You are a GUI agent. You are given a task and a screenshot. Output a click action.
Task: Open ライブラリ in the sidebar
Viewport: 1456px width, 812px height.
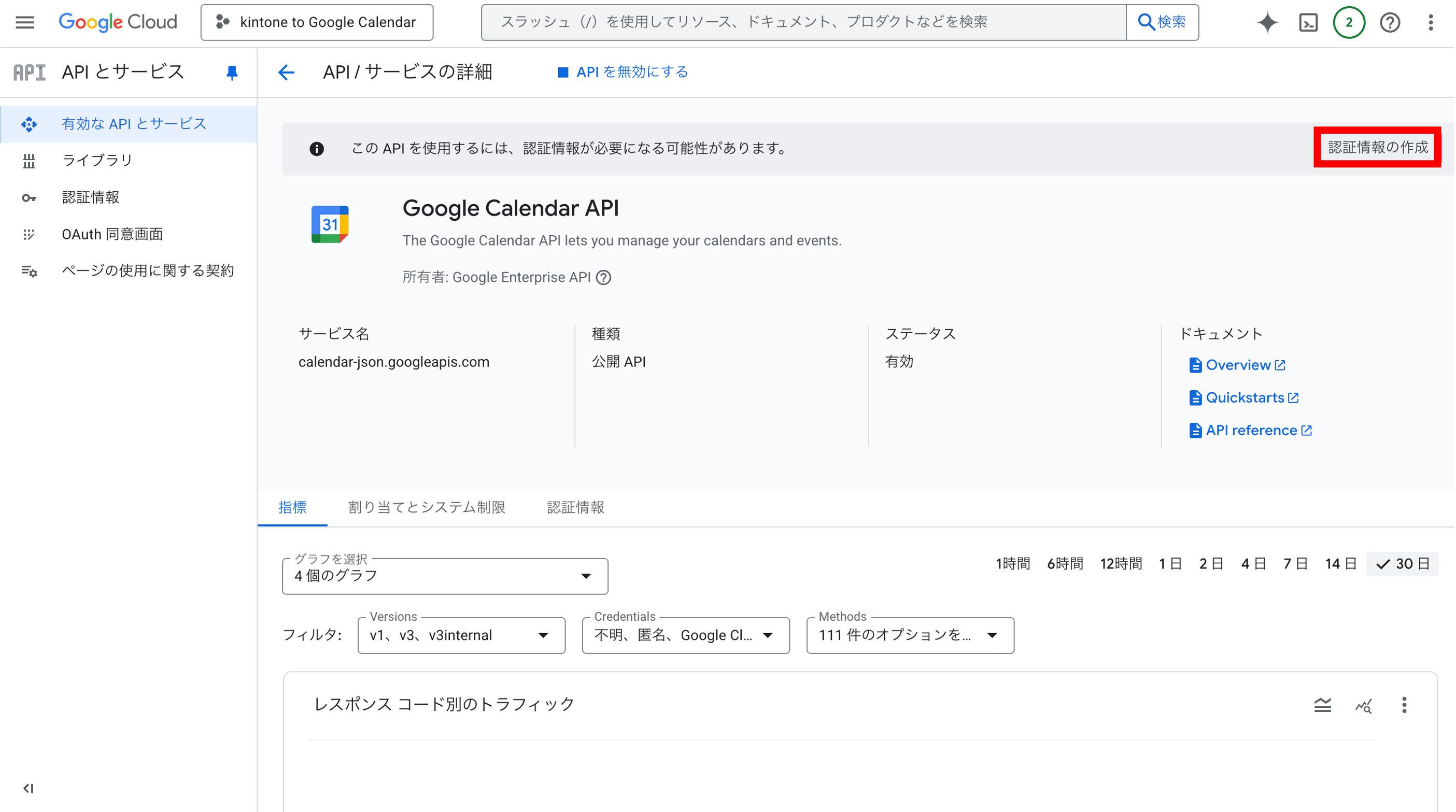click(129, 161)
